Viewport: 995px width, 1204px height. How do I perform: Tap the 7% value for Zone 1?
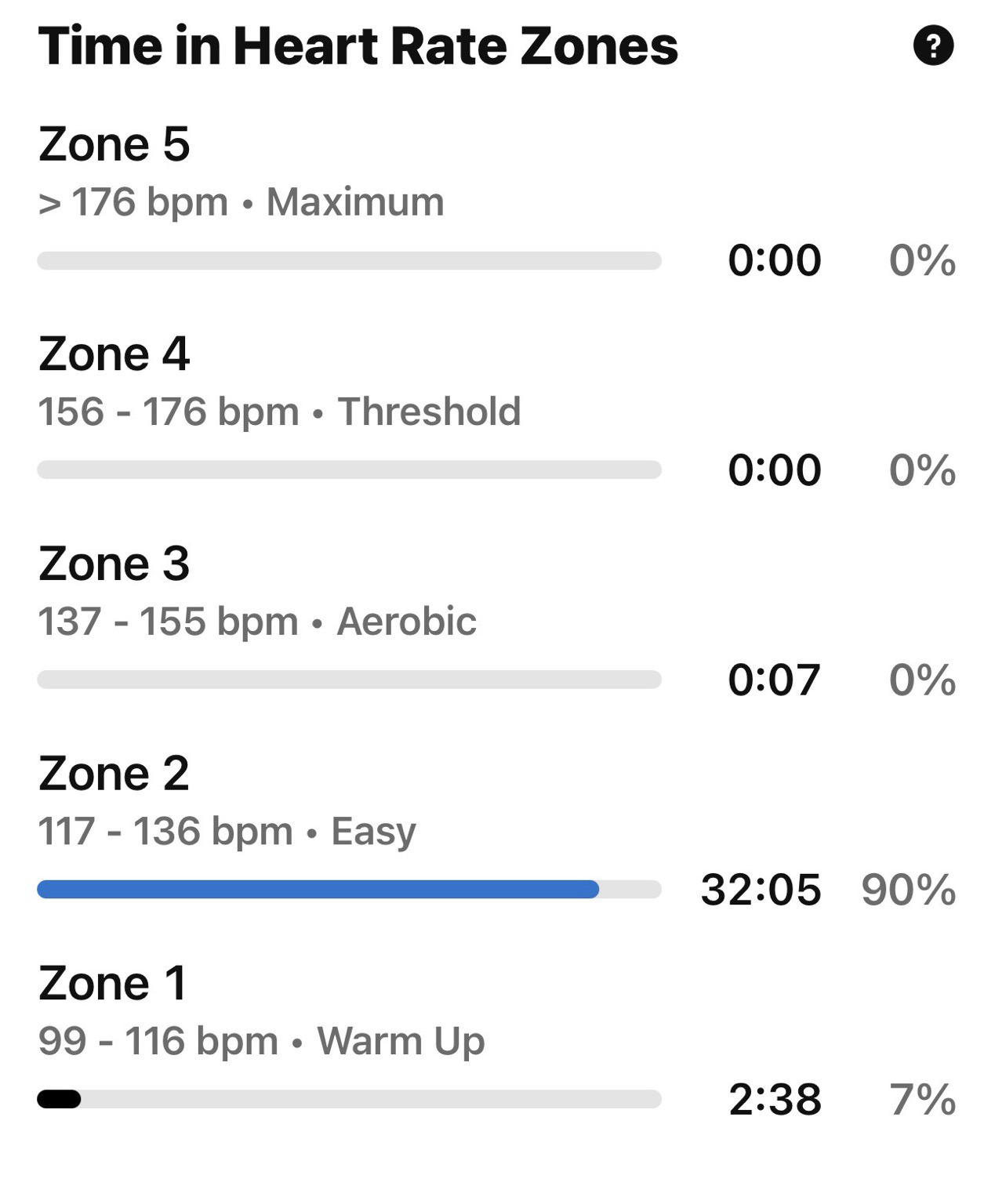click(922, 1099)
